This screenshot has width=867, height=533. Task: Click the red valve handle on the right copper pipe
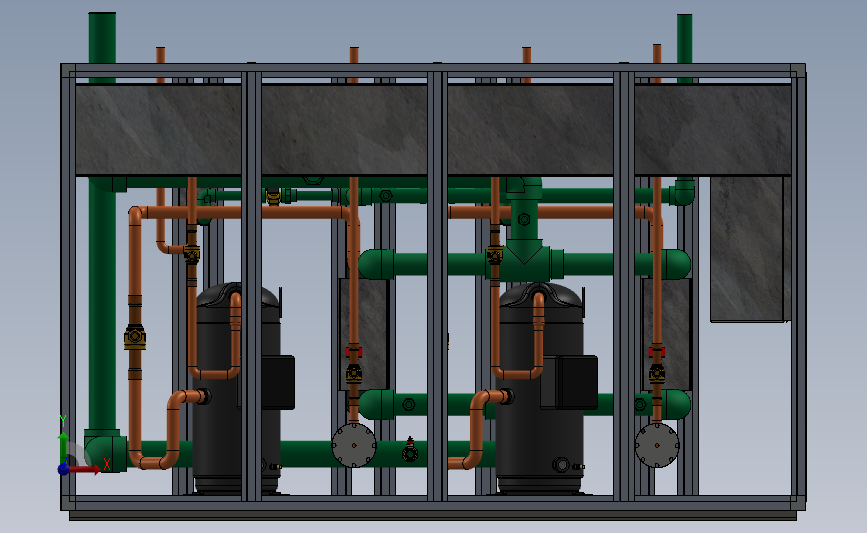coord(657,352)
